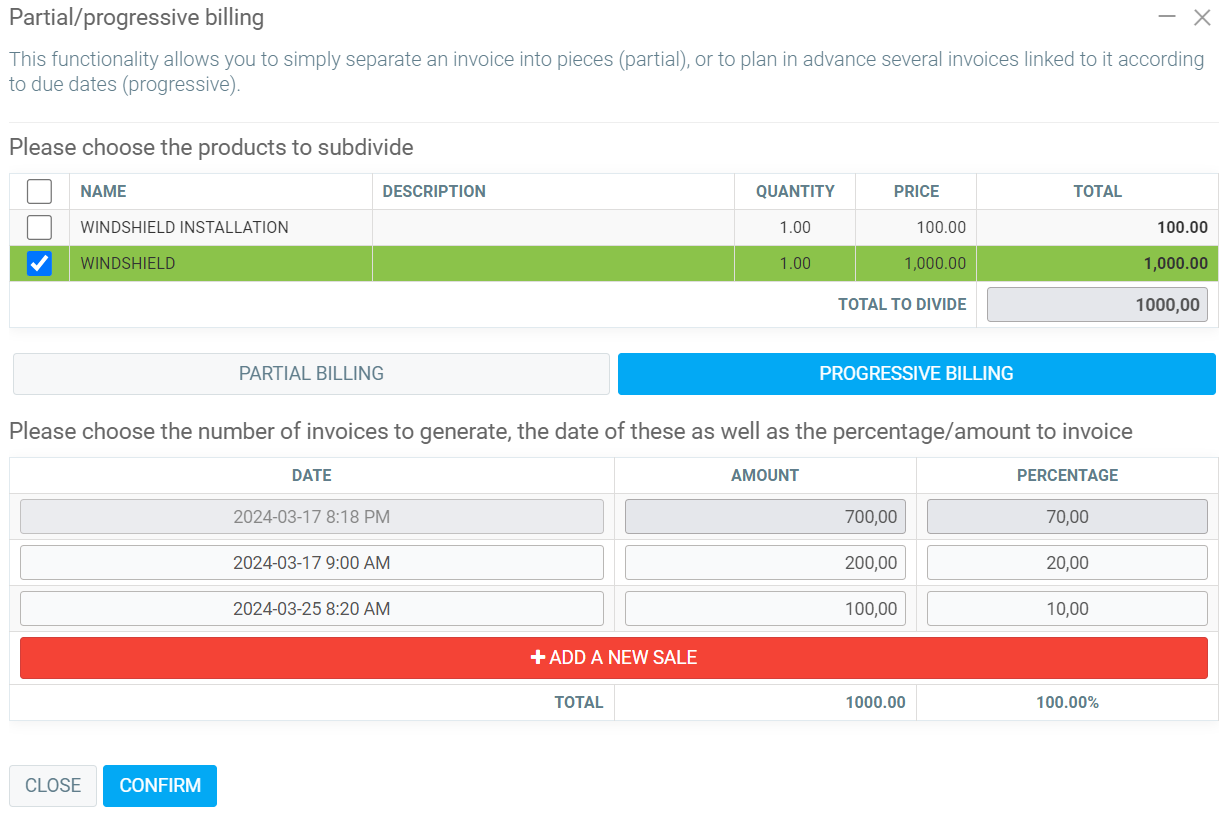Screen dimensions: 1224x813
Task: Edit the 10,00 percentage field
Action: tap(1067, 609)
